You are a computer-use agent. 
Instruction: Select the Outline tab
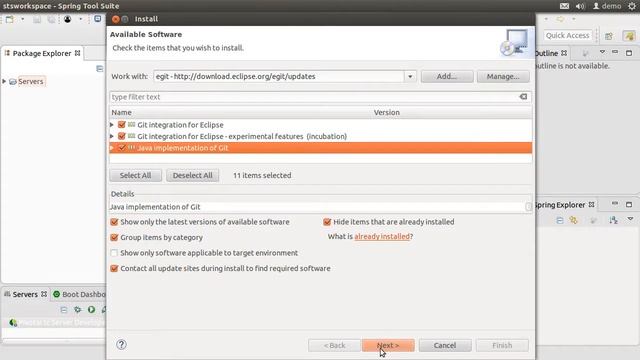[551, 53]
